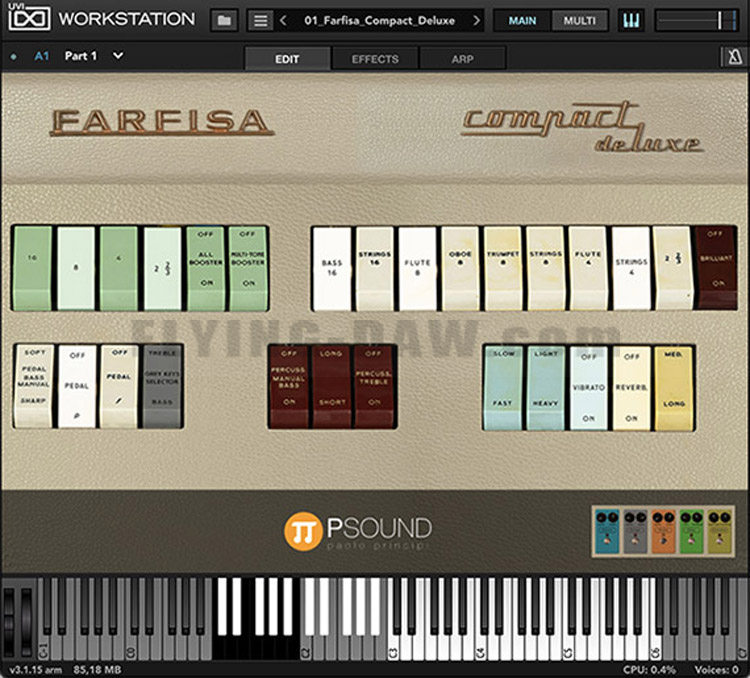Open the preset browser folder icon
This screenshot has width=750, height=678.
tap(224, 21)
